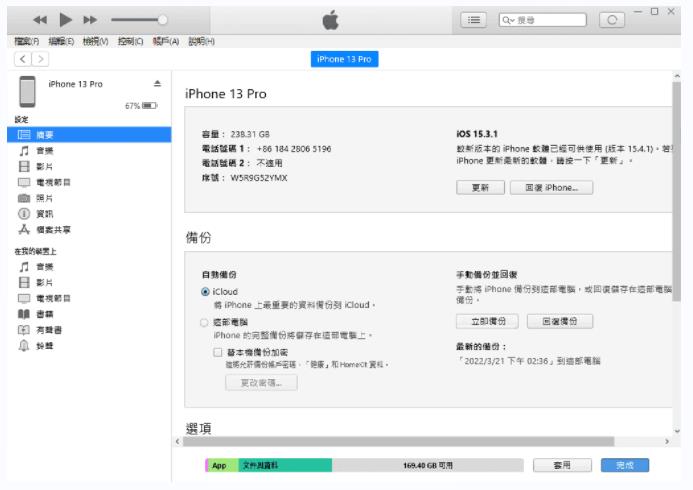Click the volume slider in the toolbar
The width and height of the screenshot is (693, 490).
(x=138, y=20)
